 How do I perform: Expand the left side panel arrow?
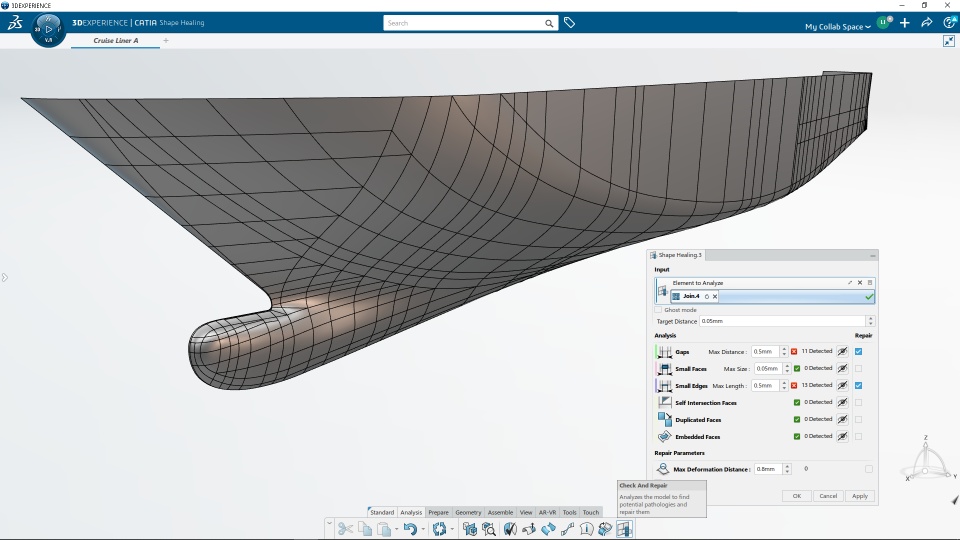coord(5,277)
